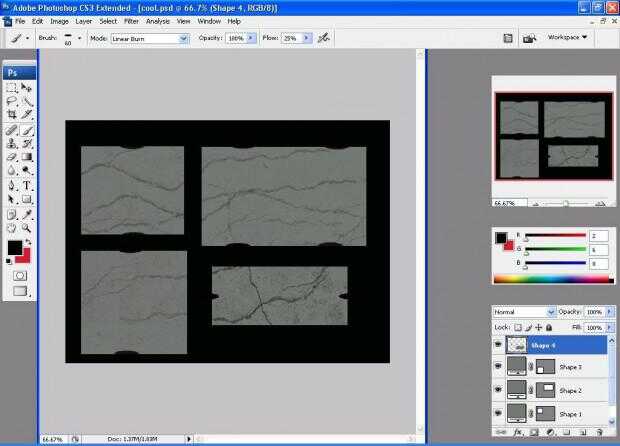This screenshot has height=446, width=620.
Task: Select the Type tool
Action: [27, 186]
